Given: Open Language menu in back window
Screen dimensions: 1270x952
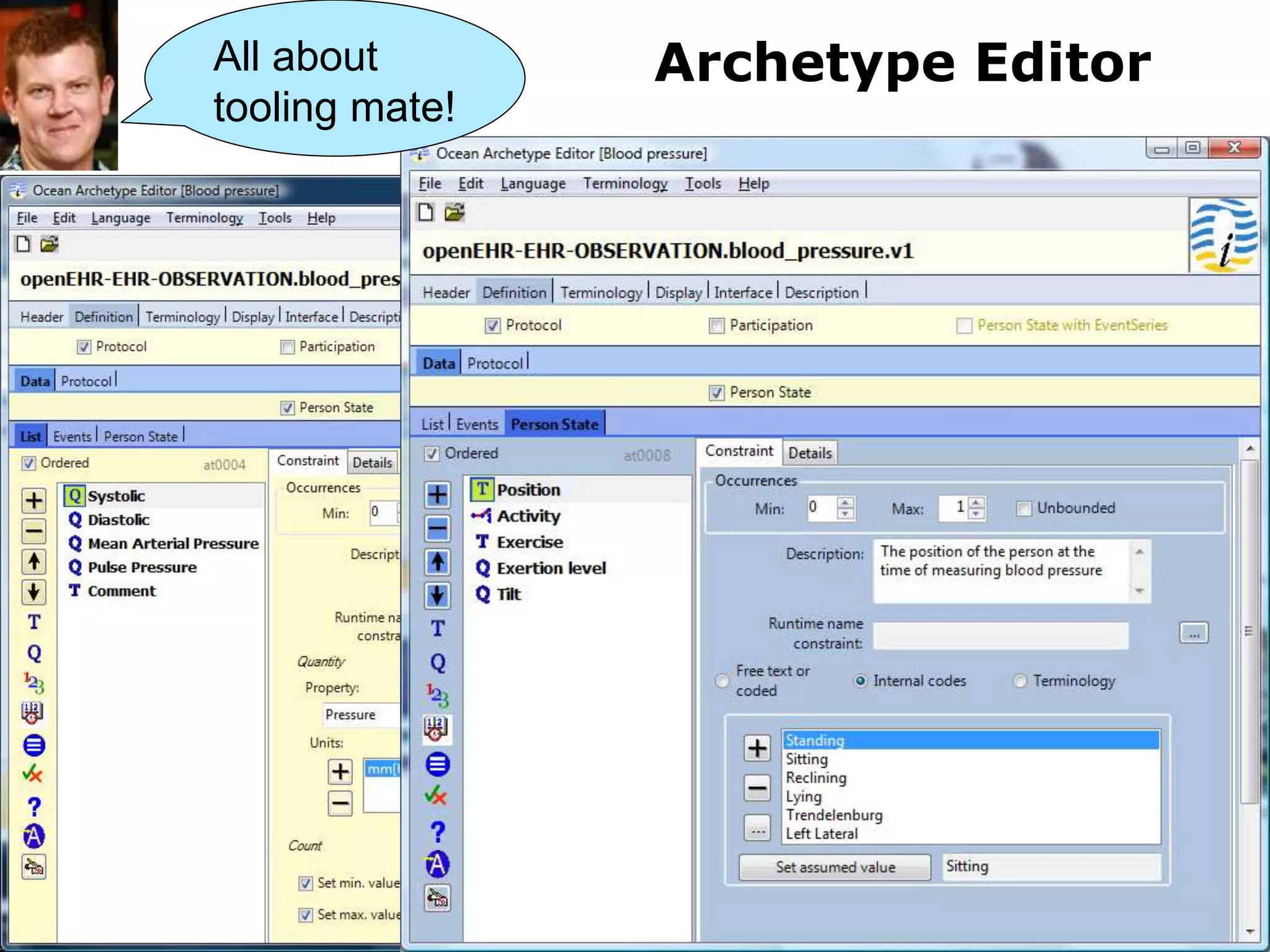Looking at the screenshot, I should 121,218.
